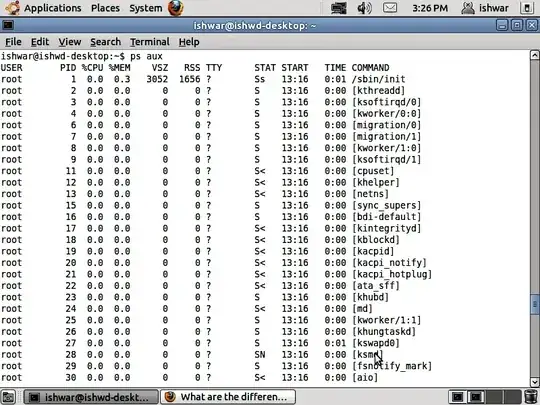The image size is (540, 405).
Task: Click the terminal window title icon
Action: click(x=8, y=25)
